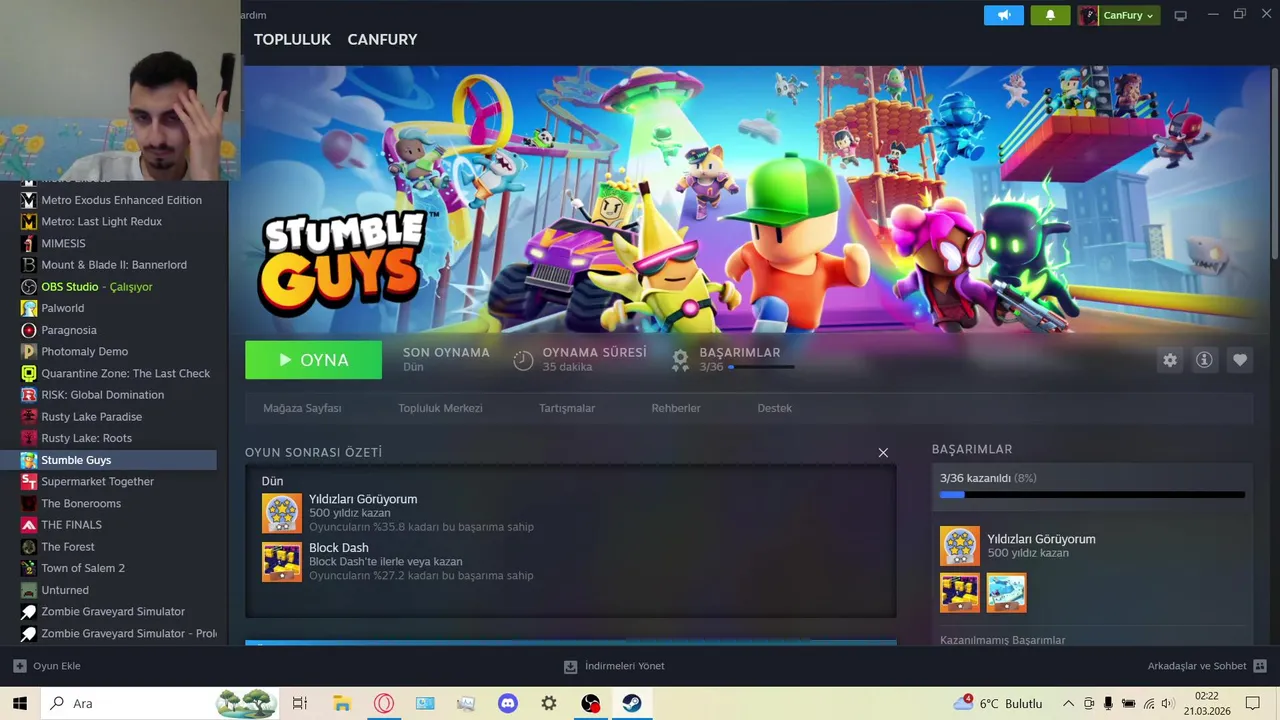1280x720 pixels.
Task: Open the Mağaza Sayfası tab
Action: (302, 408)
